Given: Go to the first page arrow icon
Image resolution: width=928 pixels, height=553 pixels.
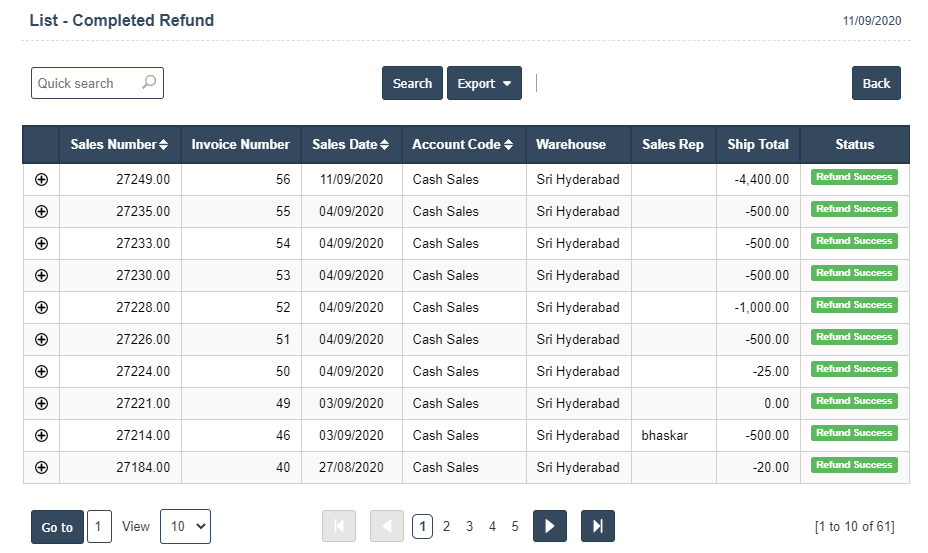Looking at the screenshot, I should pos(339,526).
